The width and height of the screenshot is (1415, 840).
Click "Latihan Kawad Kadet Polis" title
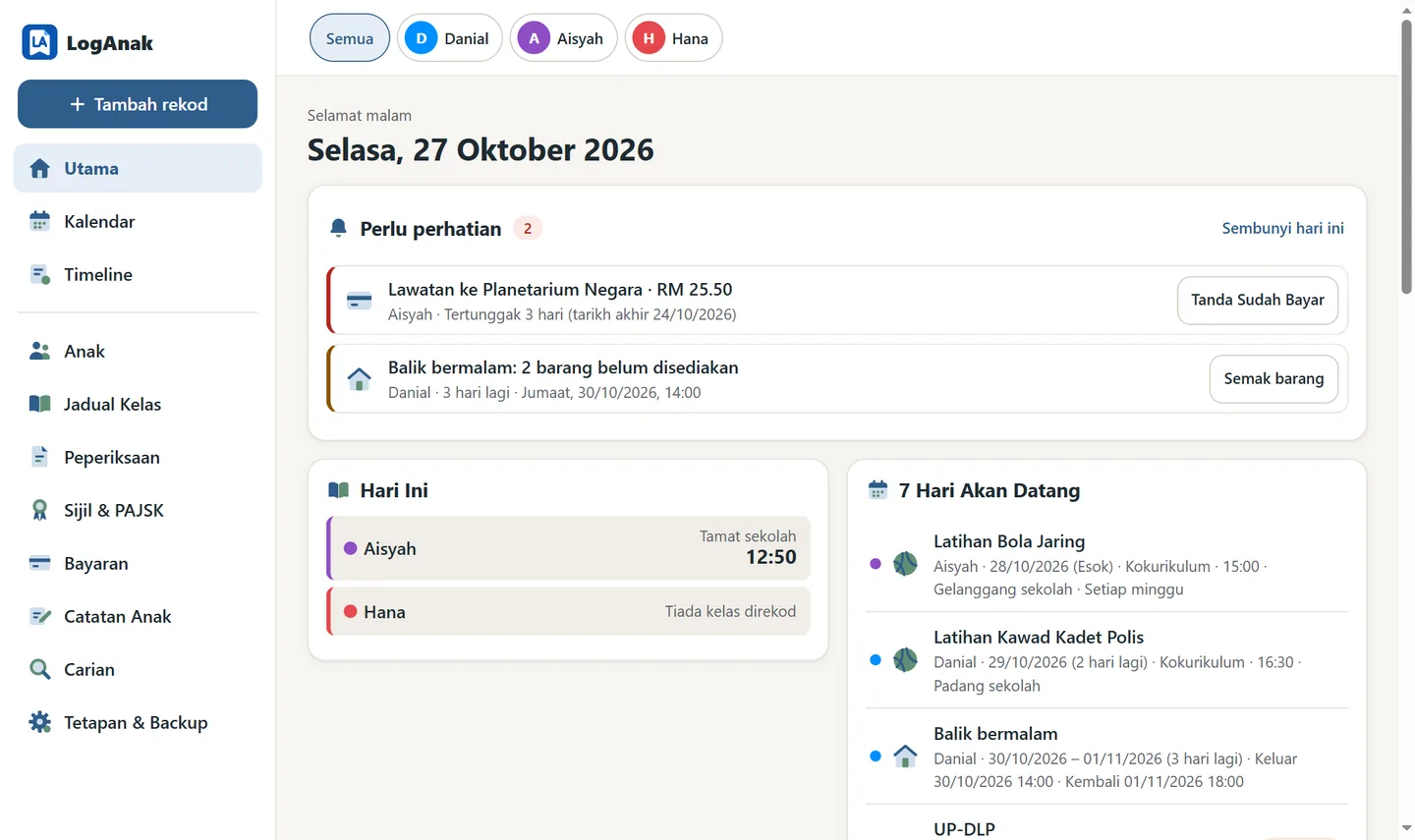pyautogui.click(x=1039, y=638)
